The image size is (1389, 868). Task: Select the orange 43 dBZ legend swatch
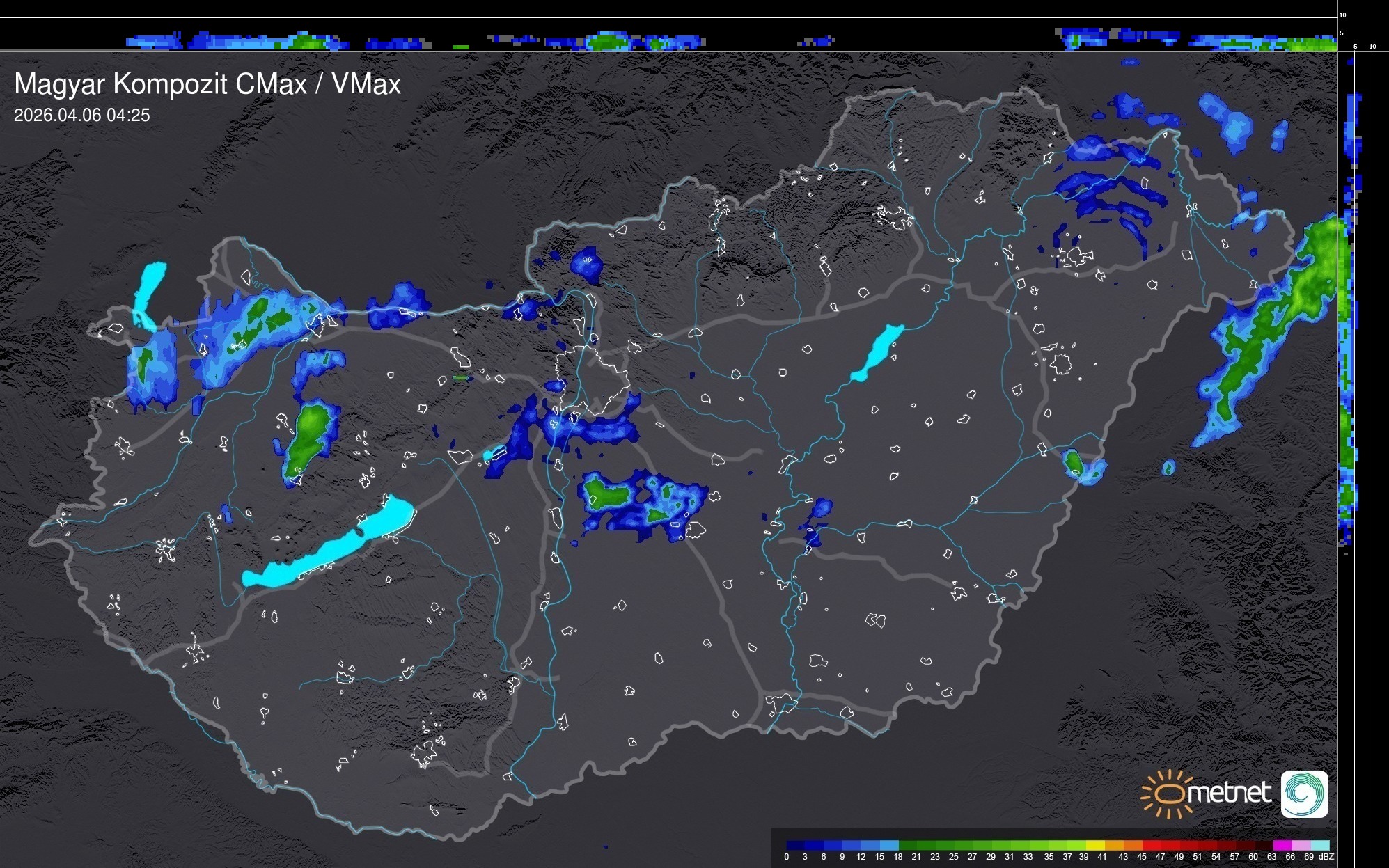1132,845
